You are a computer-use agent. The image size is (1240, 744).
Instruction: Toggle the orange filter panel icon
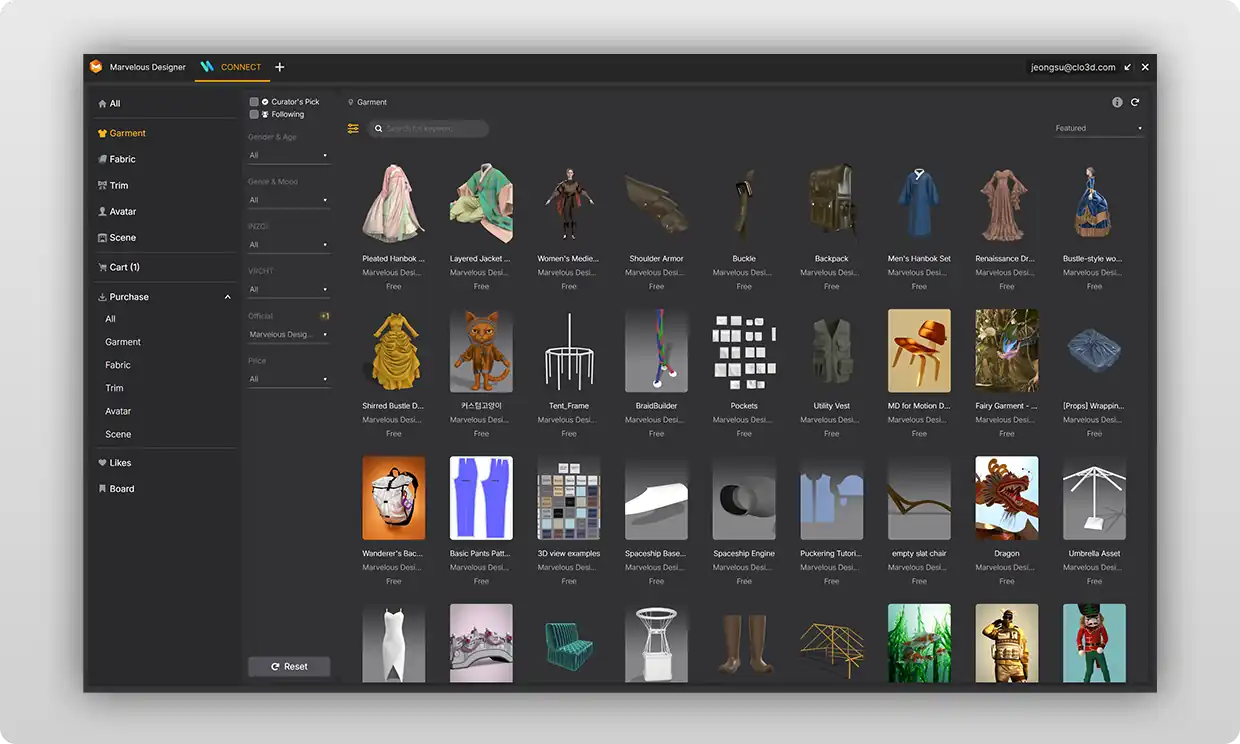pos(353,129)
